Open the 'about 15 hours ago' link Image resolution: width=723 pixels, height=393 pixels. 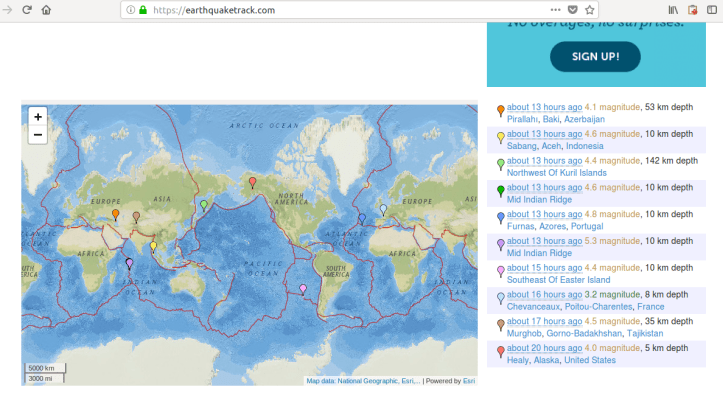click(545, 268)
